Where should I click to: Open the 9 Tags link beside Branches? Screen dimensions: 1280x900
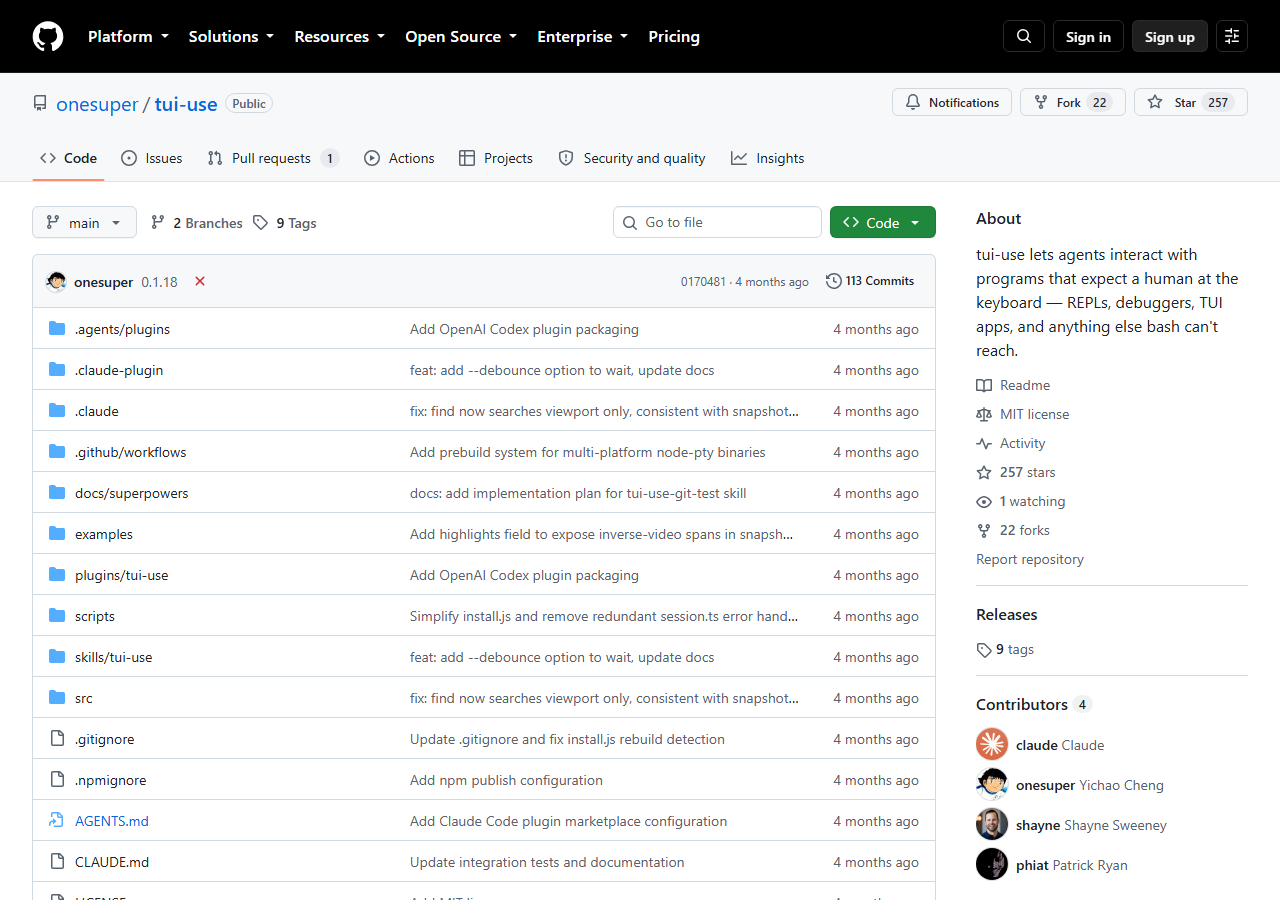click(285, 223)
